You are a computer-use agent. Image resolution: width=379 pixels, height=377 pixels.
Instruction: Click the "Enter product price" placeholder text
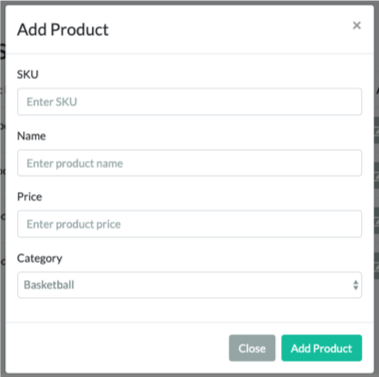[x=74, y=224]
